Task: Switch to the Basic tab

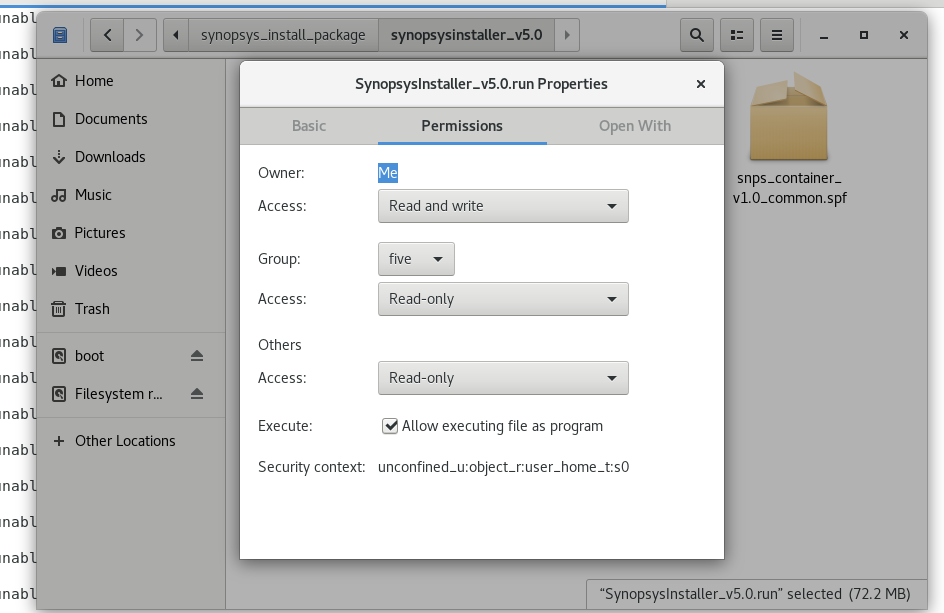Action: [x=309, y=126]
